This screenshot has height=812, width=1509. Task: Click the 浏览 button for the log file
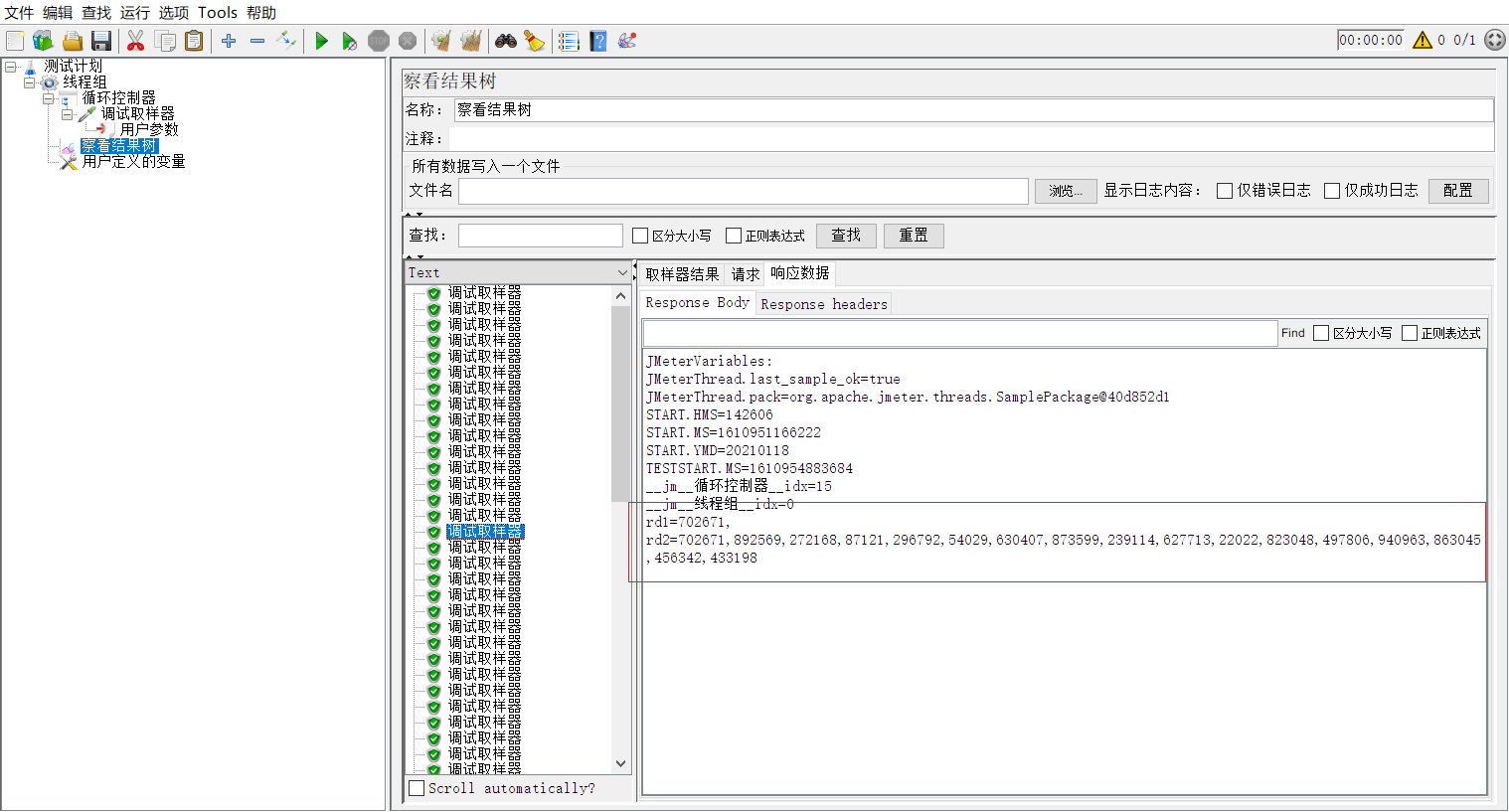point(1065,190)
